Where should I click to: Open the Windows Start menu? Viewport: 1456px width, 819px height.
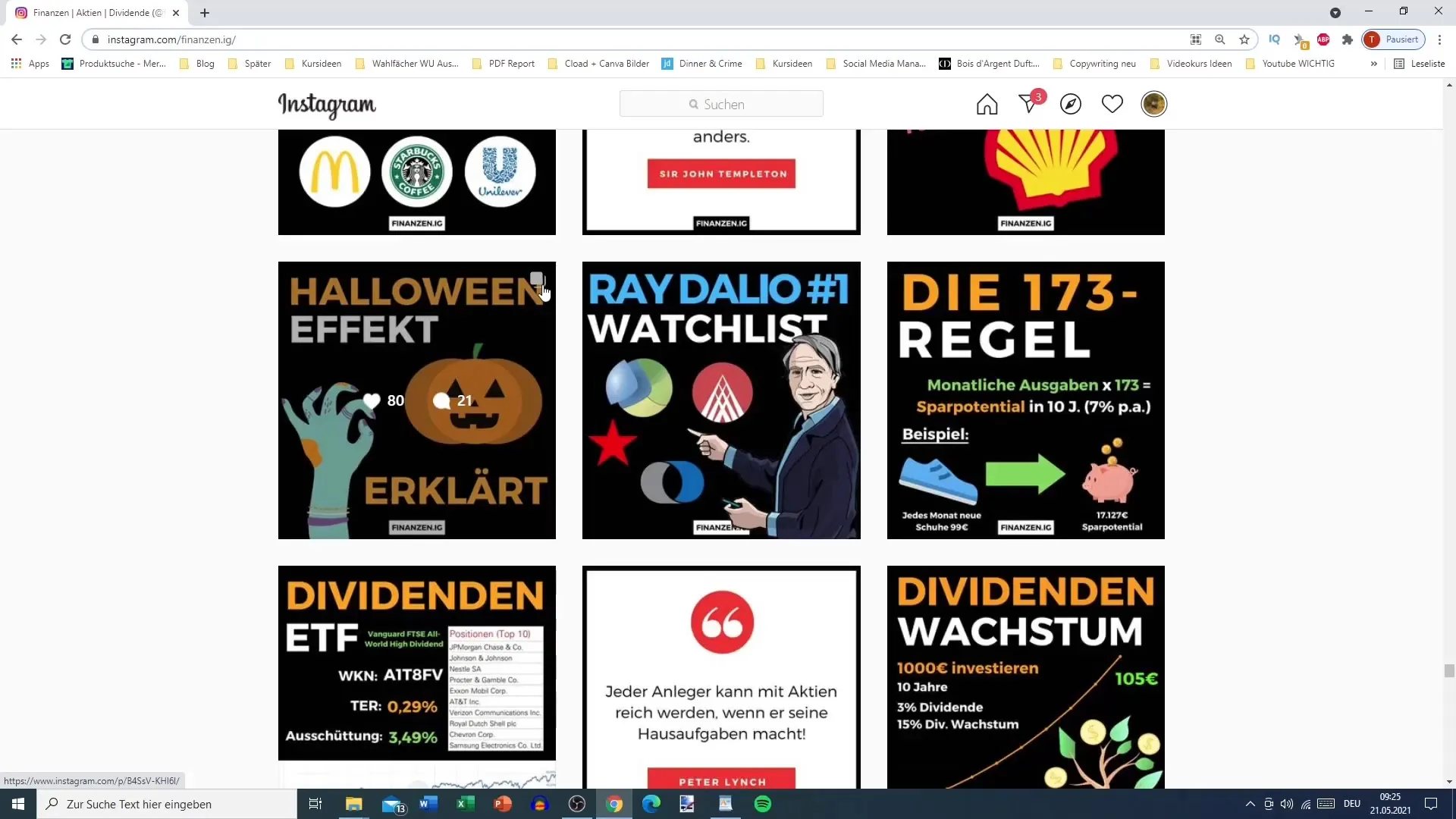(x=18, y=804)
